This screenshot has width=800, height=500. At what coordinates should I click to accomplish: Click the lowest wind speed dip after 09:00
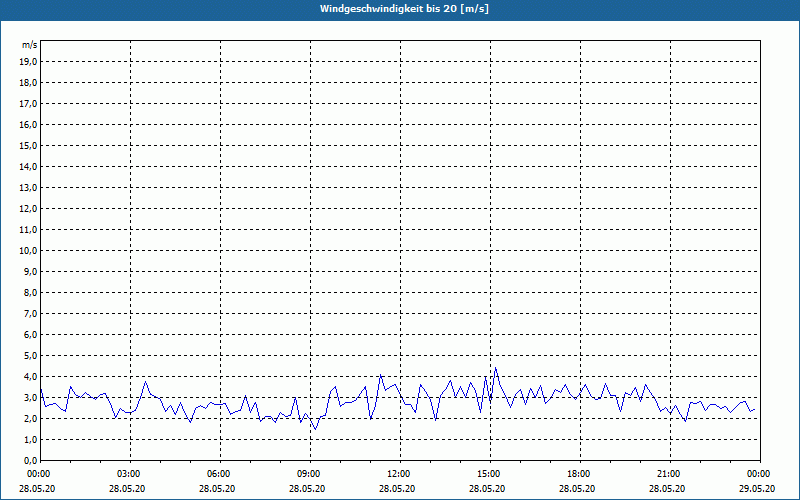click(x=315, y=429)
